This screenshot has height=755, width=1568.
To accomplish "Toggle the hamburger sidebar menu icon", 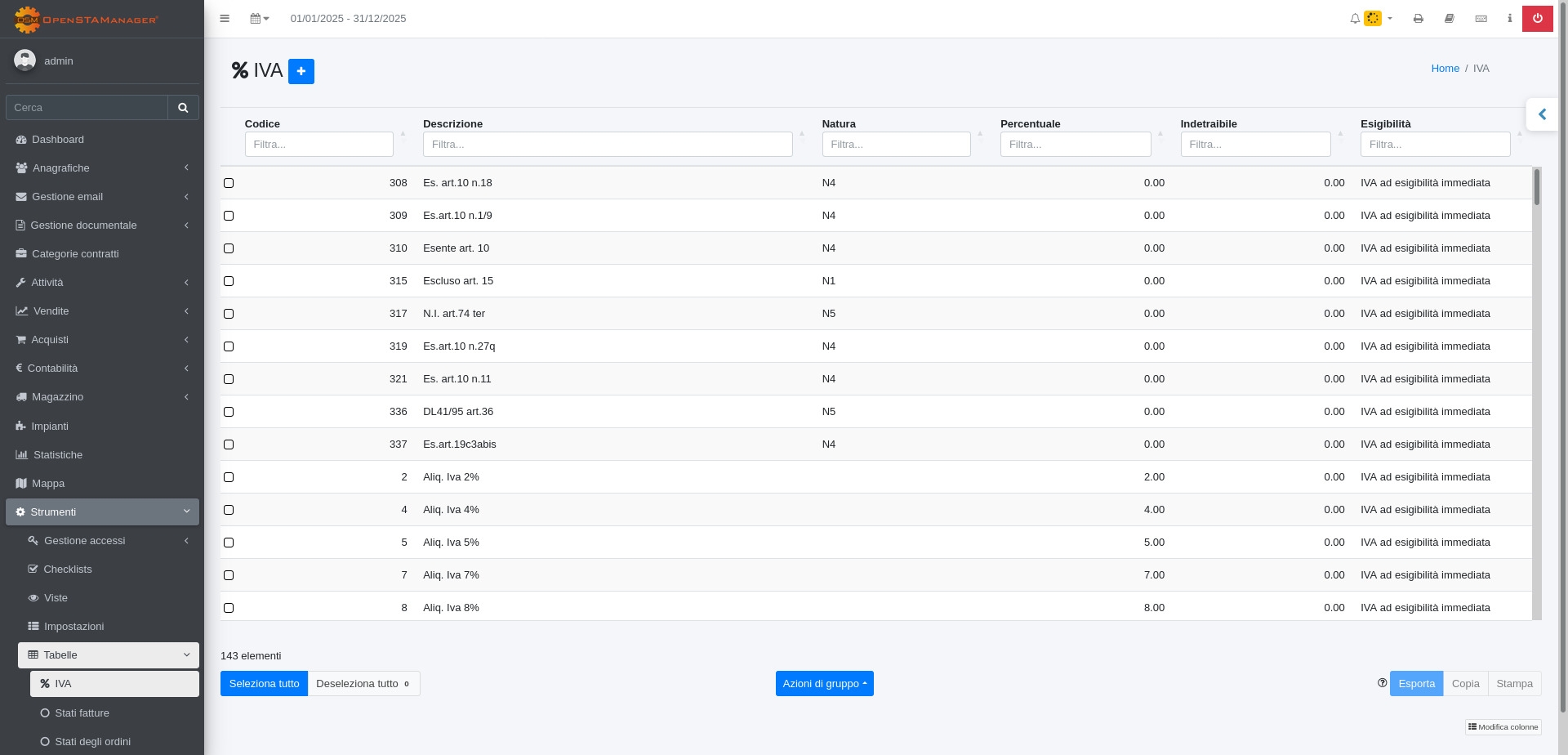I will (x=225, y=19).
